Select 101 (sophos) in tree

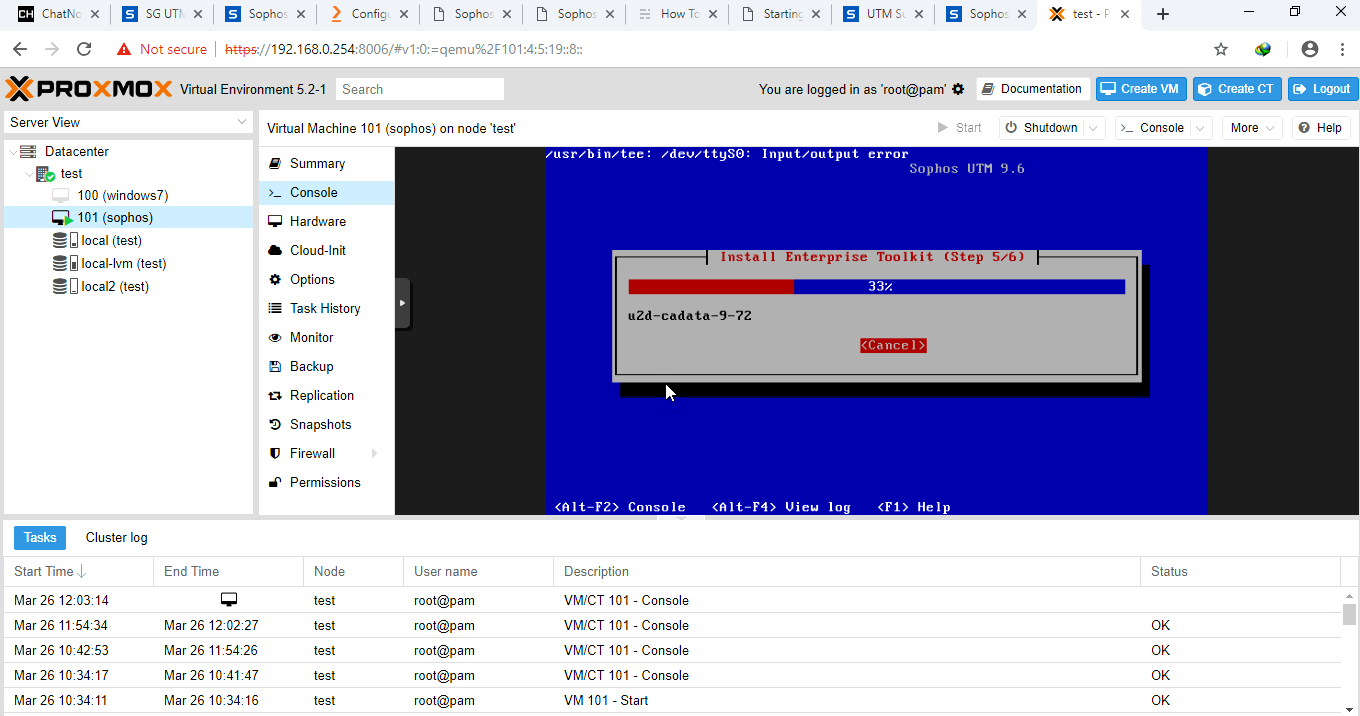click(x=129, y=217)
